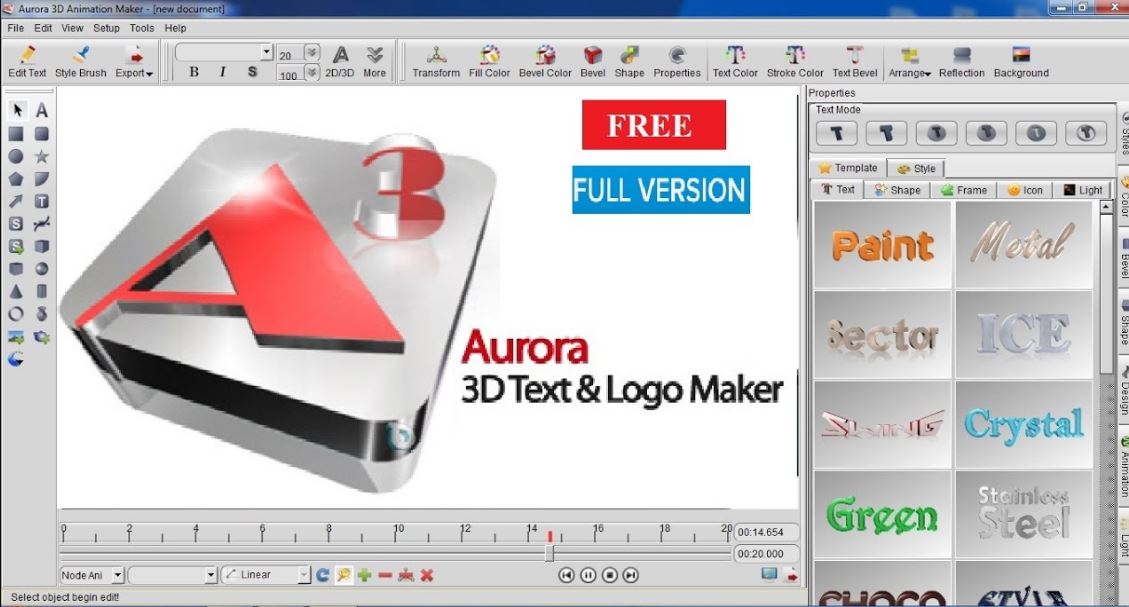1129x607 pixels.
Task: Select the freehand curve tool
Action: (x=42, y=223)
